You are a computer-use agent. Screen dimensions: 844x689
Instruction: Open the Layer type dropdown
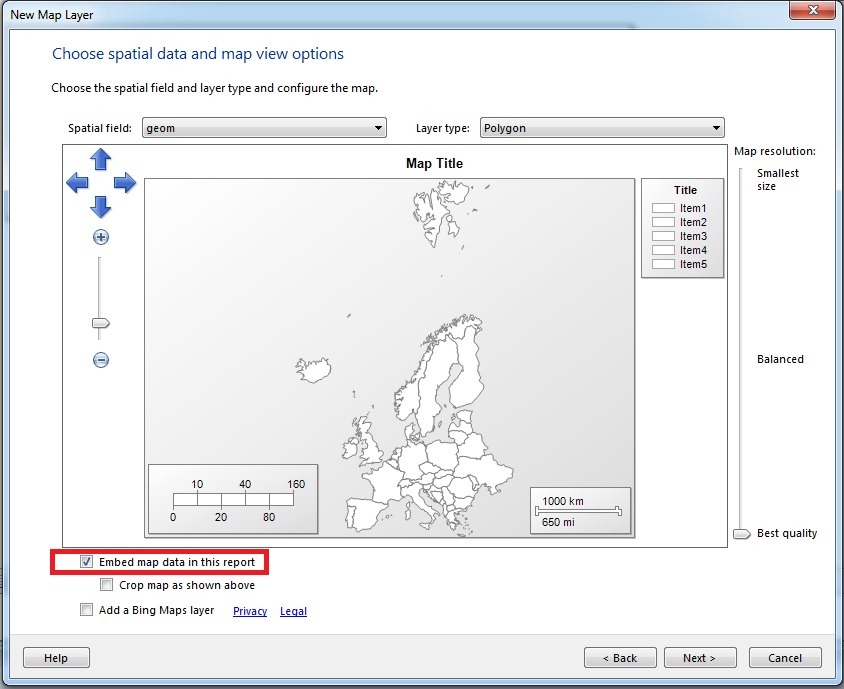point(602,128)
